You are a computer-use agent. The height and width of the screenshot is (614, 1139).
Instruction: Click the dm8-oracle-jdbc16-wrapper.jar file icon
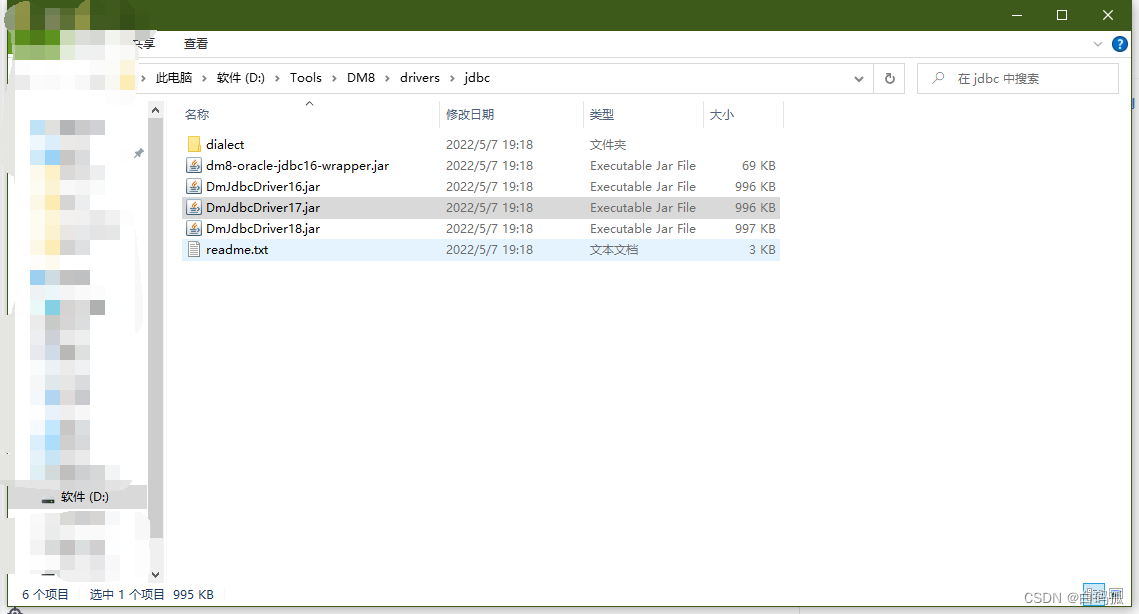194,166
